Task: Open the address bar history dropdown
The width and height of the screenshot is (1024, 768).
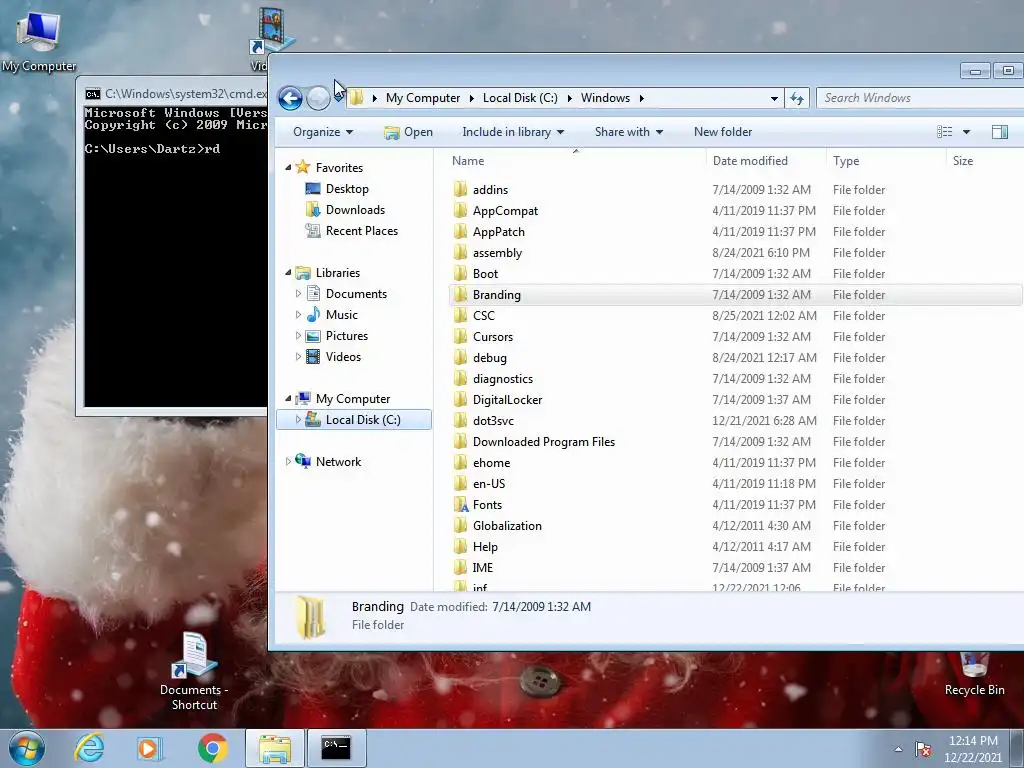Action: click(x=774, y=99)
